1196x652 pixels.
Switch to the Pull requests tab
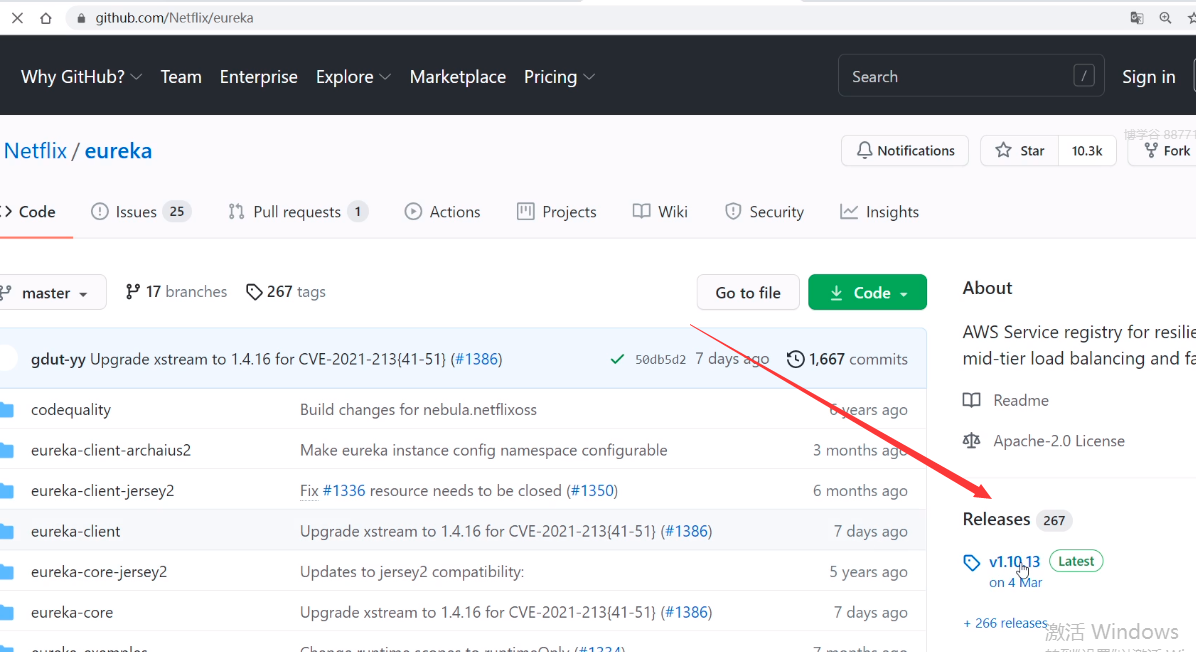(297, 212)
